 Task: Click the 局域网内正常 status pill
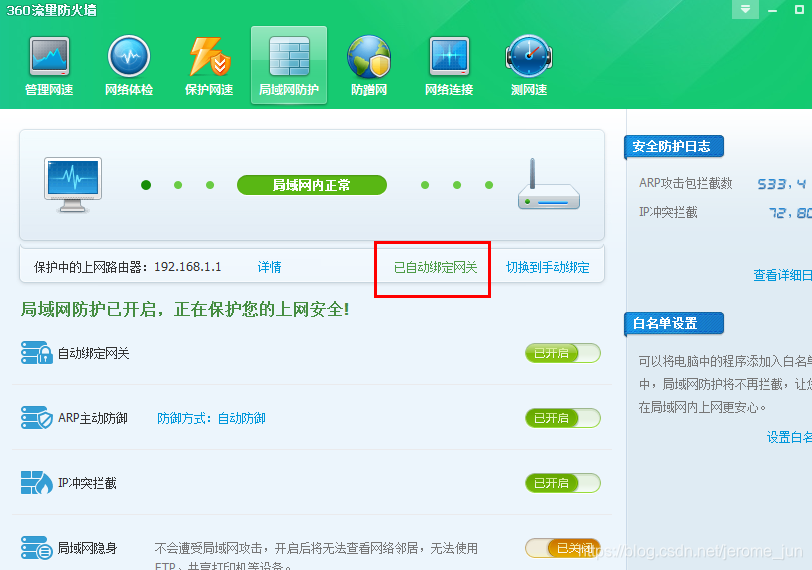[312, 185]
